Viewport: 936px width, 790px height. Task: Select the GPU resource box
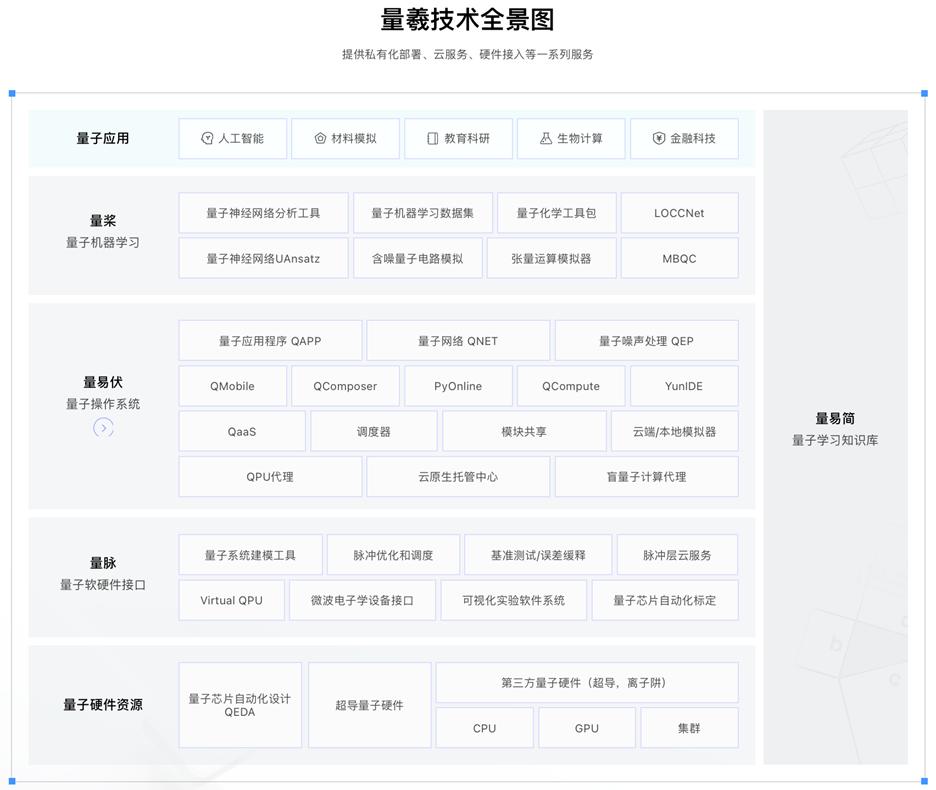[586, 727]
